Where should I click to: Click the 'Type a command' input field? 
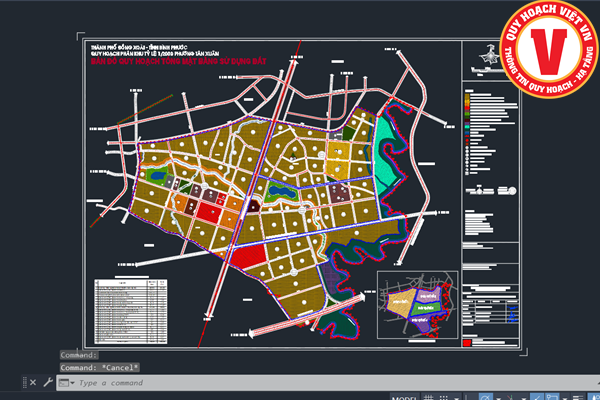[200, 383]
